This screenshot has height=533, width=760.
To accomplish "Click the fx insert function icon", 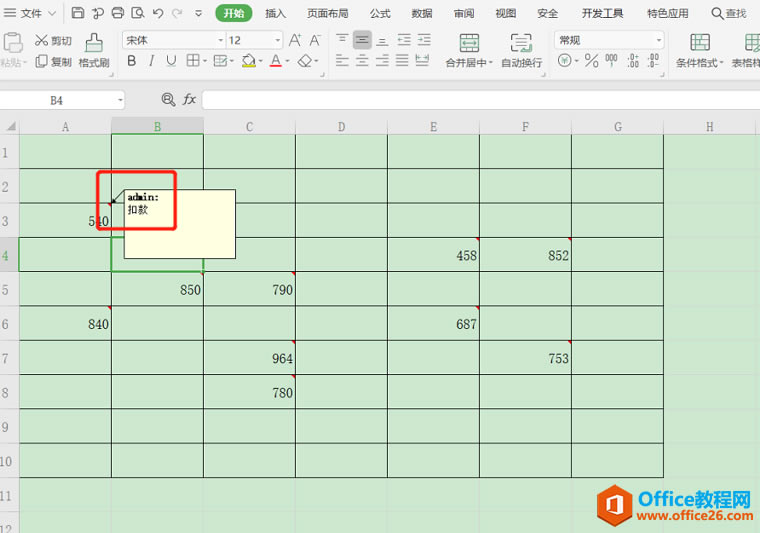I will [x=189, y=100].
